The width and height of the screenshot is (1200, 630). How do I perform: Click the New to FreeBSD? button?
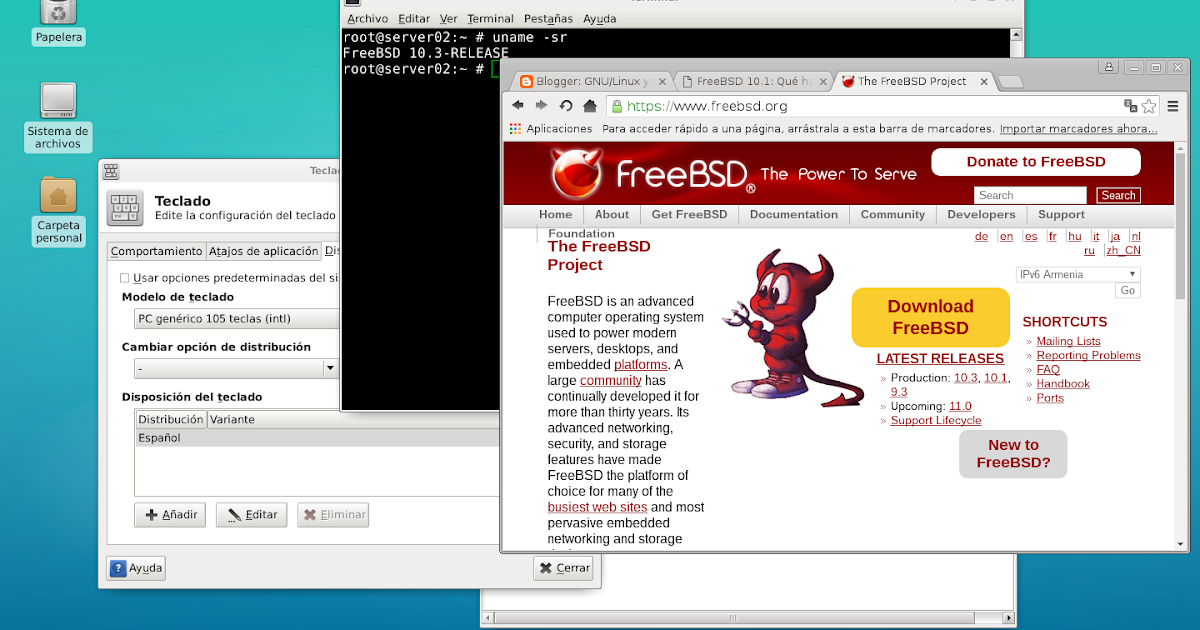click(1013, 453)
